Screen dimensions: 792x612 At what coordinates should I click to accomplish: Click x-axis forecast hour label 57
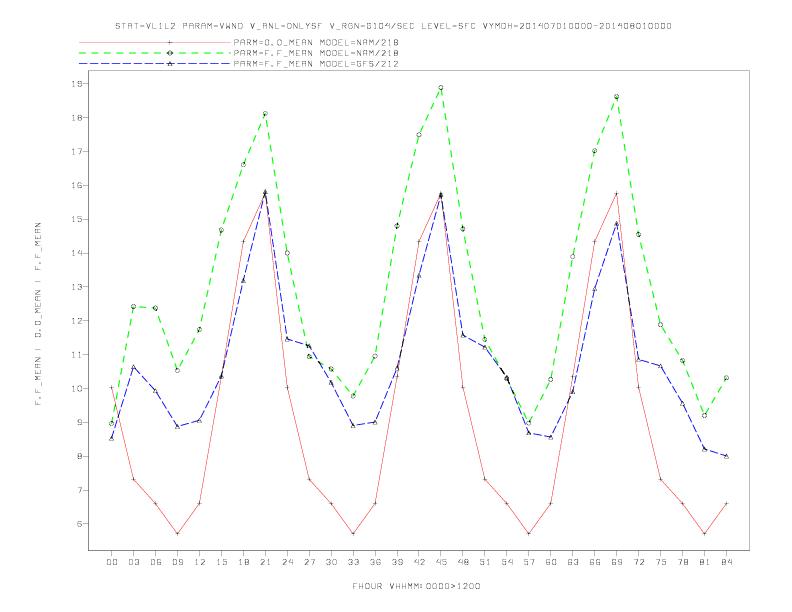pos(529,562)
